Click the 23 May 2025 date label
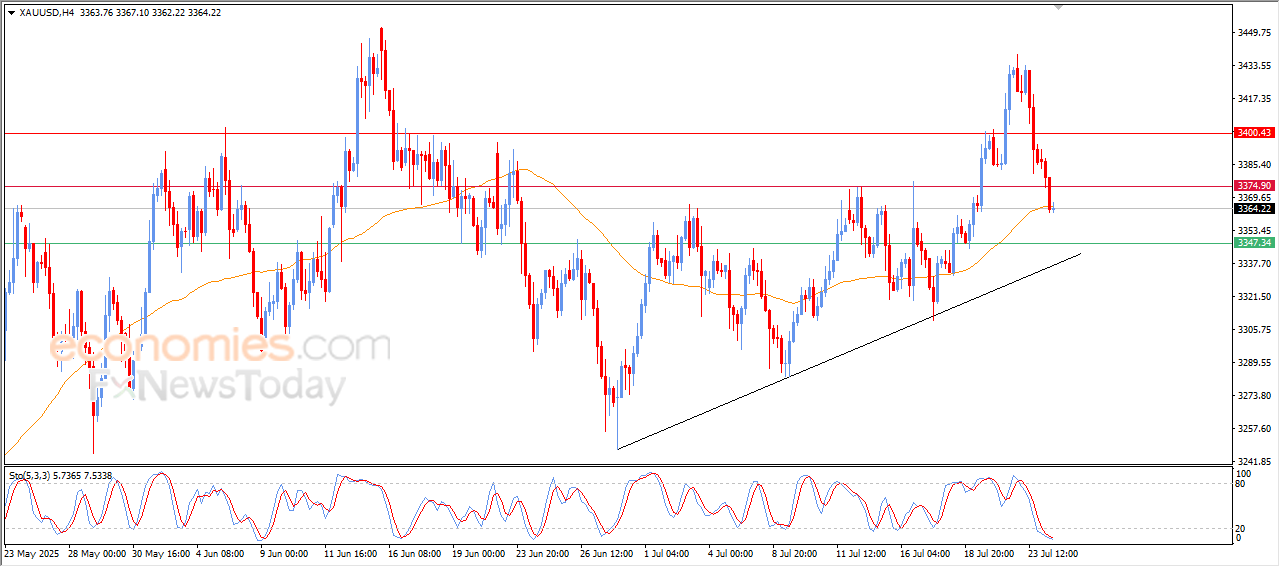This screenshot has height=567, width=1280. [31, 553]
